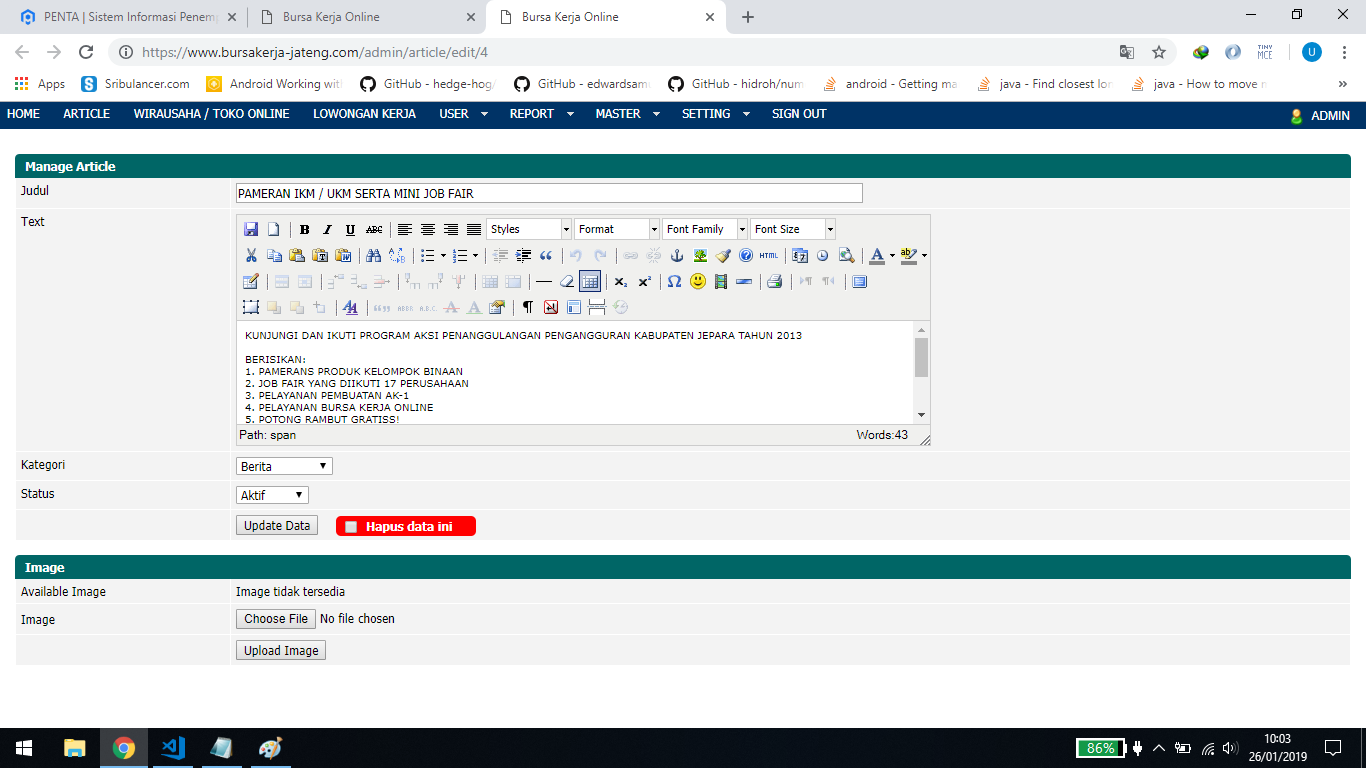
Task: Click inside the Judul title input field
Action: (x=549, y=193)
